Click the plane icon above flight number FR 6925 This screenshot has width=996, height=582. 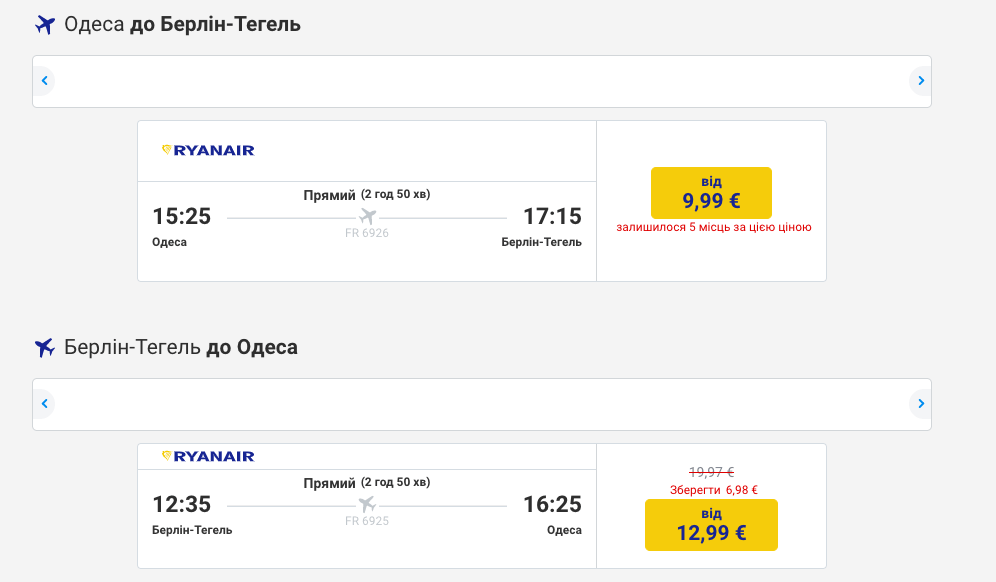pyautogui.click(x=367, y=504)
